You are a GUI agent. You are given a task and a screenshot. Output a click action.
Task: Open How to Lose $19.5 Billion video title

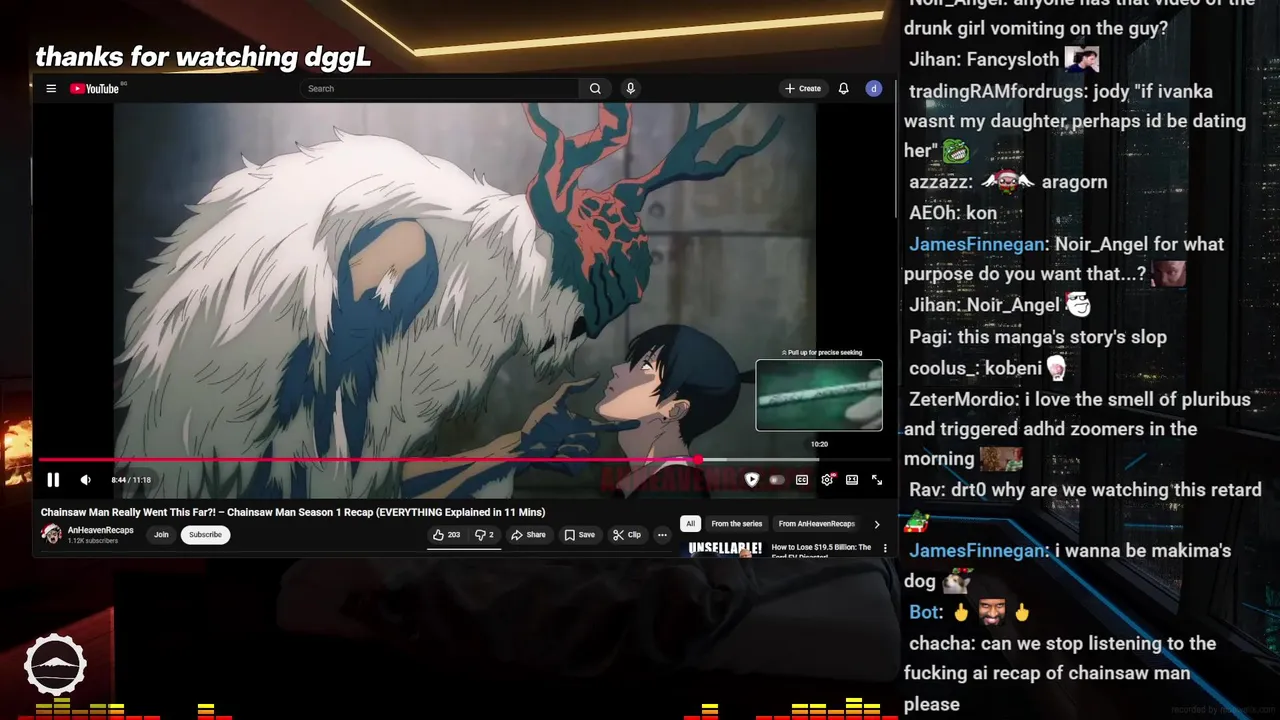821,550
